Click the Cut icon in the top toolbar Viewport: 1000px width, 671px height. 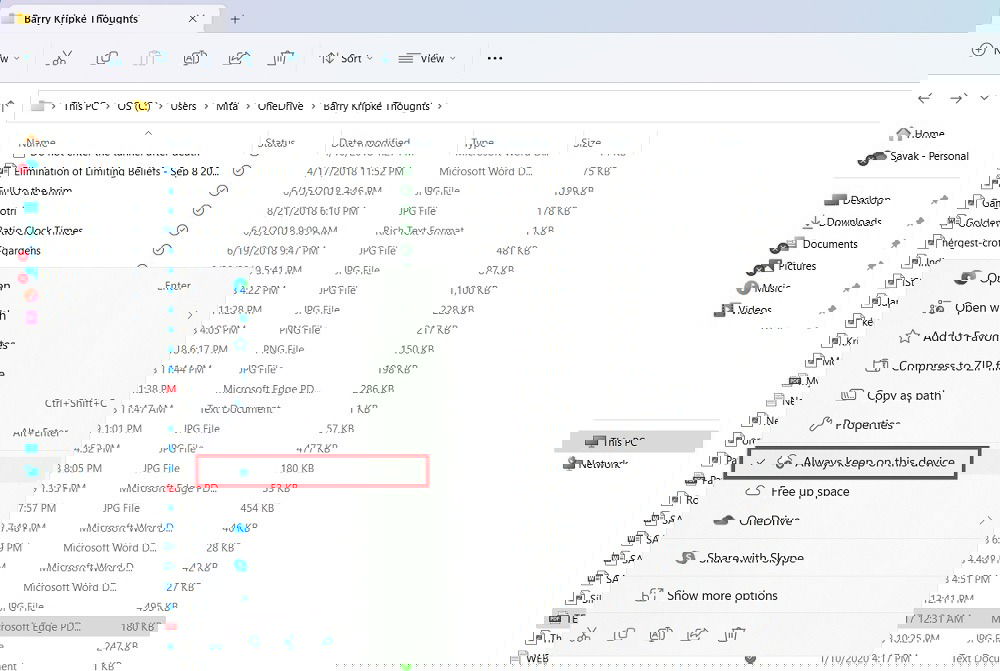59,58
